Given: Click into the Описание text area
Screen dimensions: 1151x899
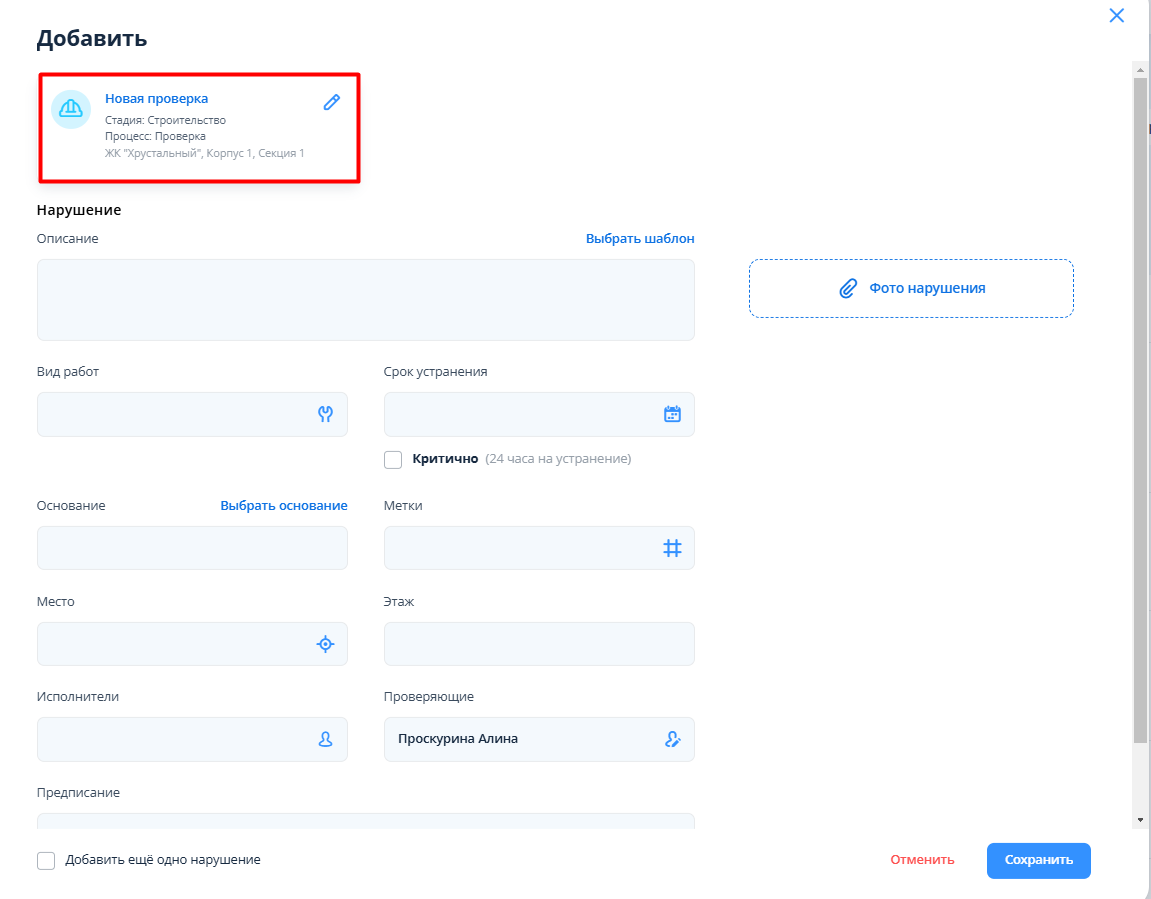Looking at the screenshot, I should (x=365, y=300).
